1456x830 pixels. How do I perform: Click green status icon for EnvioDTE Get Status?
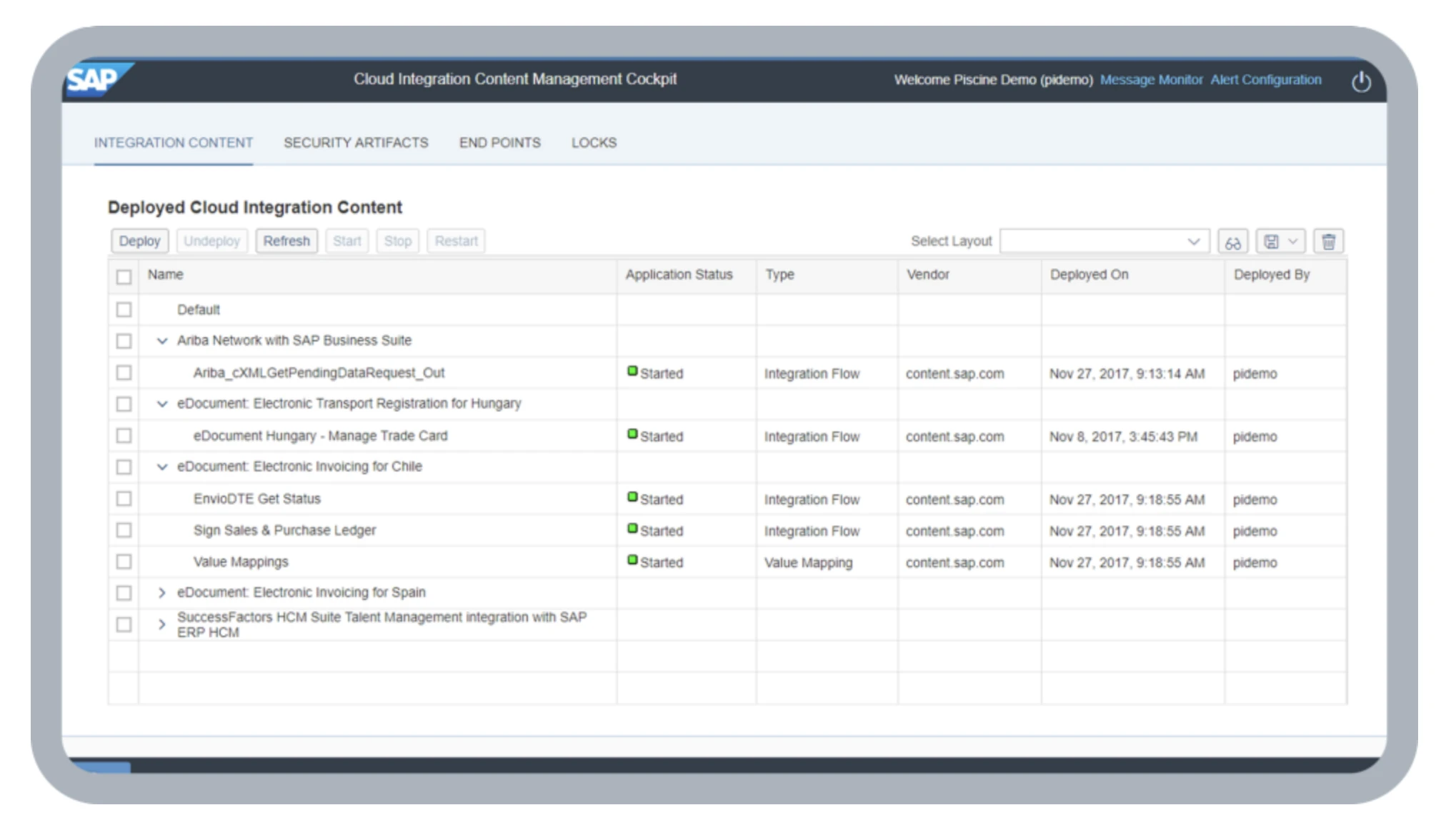pyautogui.click(x=632, y=497)
